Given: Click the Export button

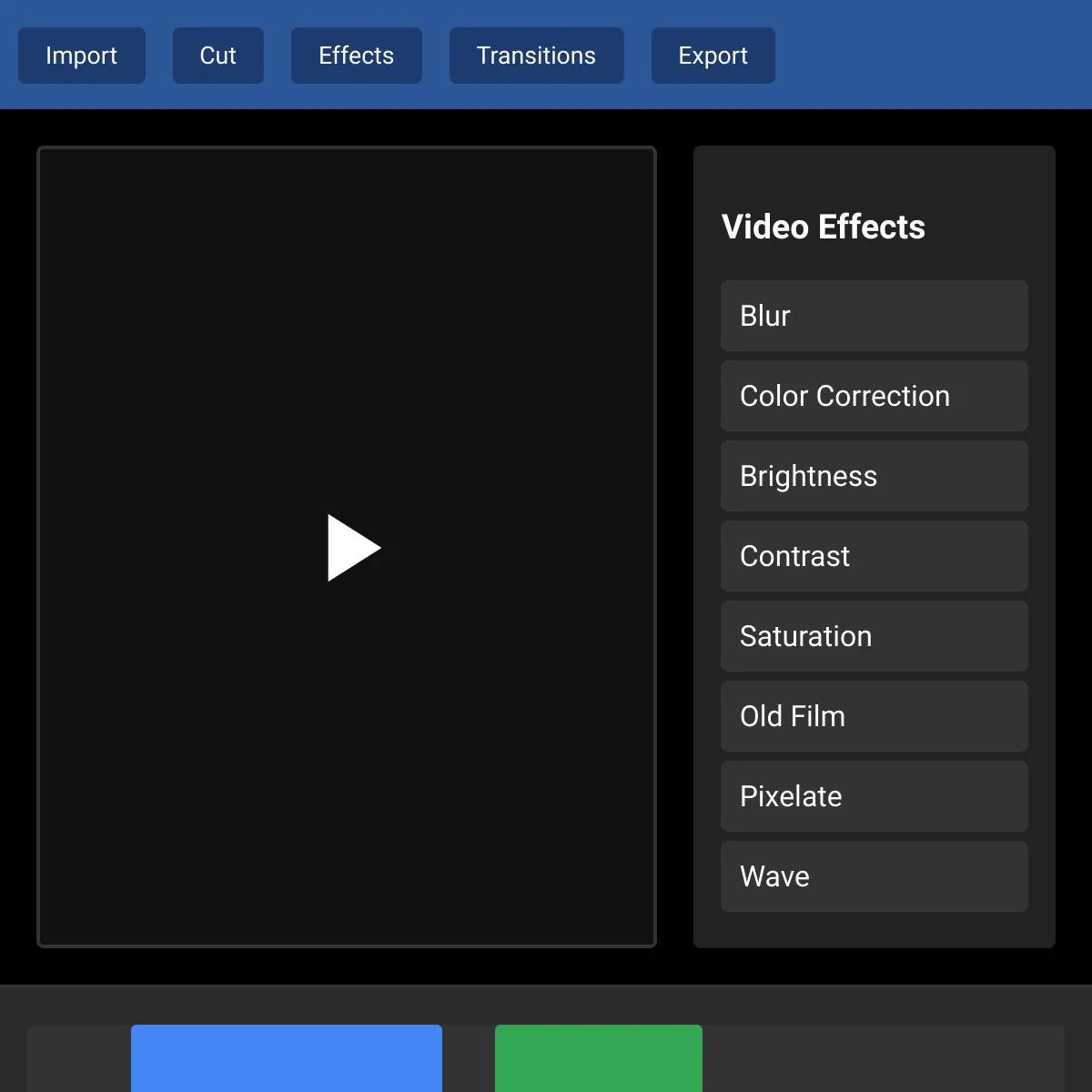Looking at the screenshot, I should (713, 56).
